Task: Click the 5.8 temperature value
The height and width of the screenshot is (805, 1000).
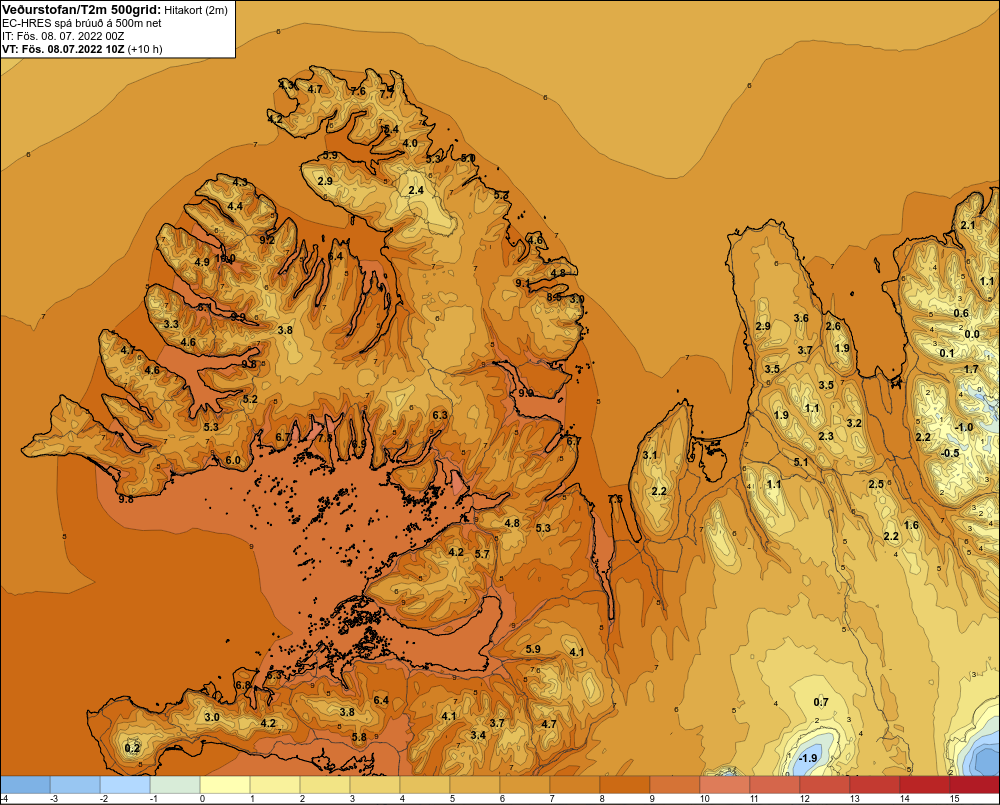Action: point(359,737)
